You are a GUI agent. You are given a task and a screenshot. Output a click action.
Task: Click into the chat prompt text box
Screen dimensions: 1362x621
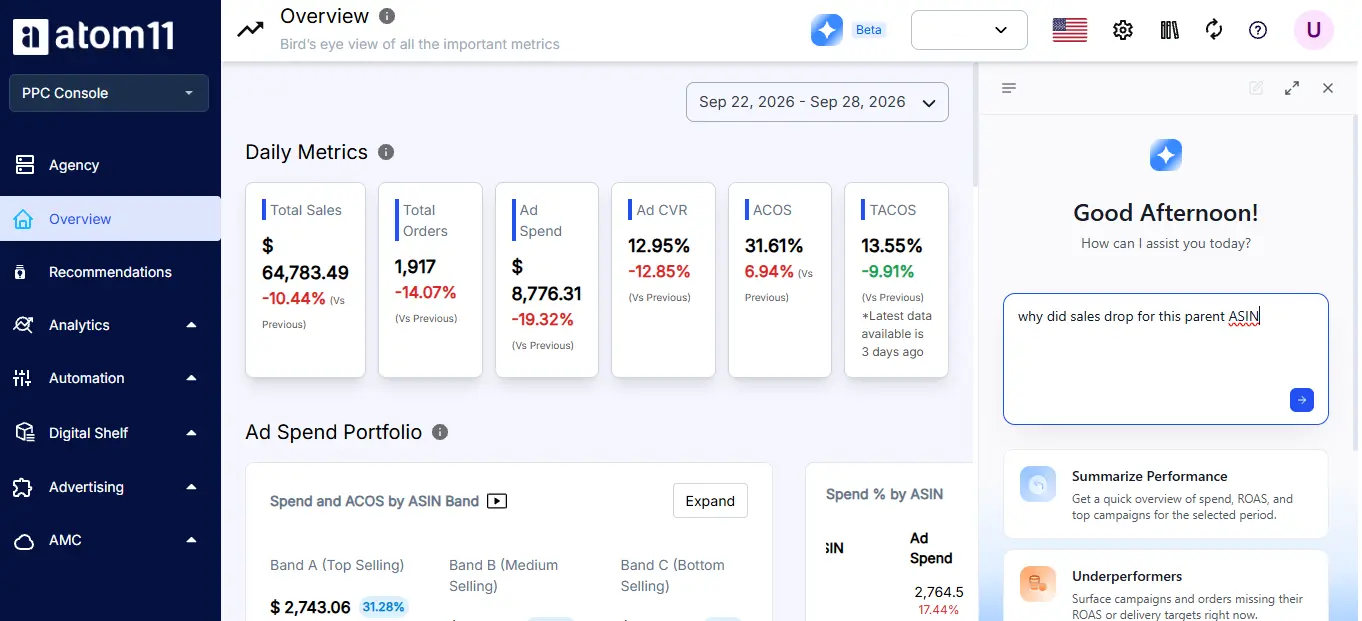pyautogui.click(x=1166, y=358)
